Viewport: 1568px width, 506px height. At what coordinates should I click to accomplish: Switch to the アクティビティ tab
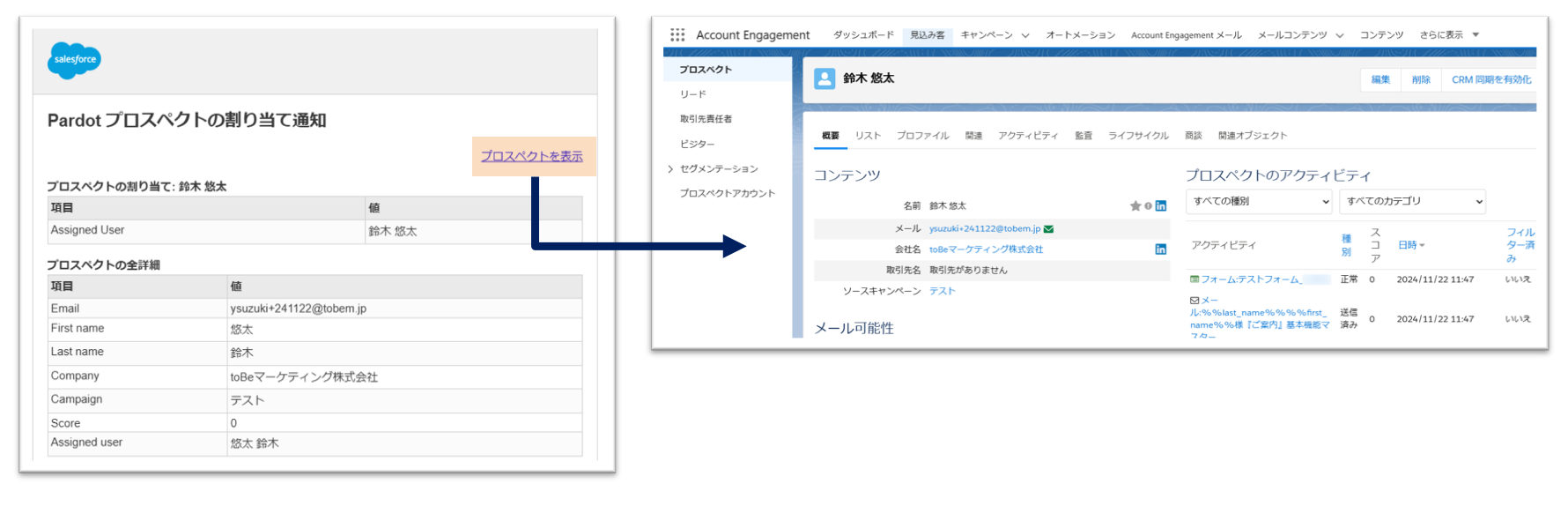[1028, 136]
